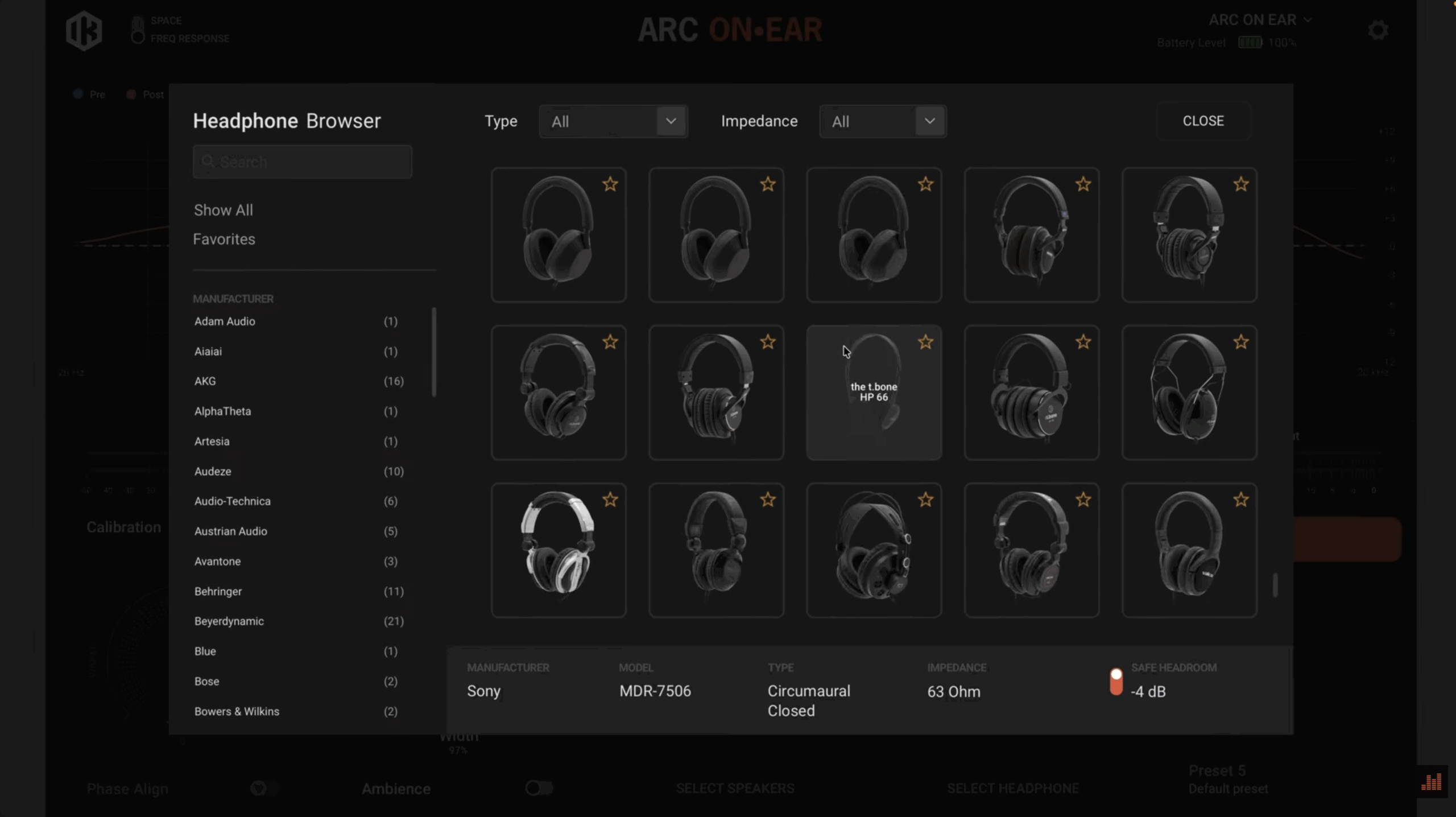Viewport: 1456px width, 817px height.
Task: Open settings gear icon
Action: pos(1378,30)
